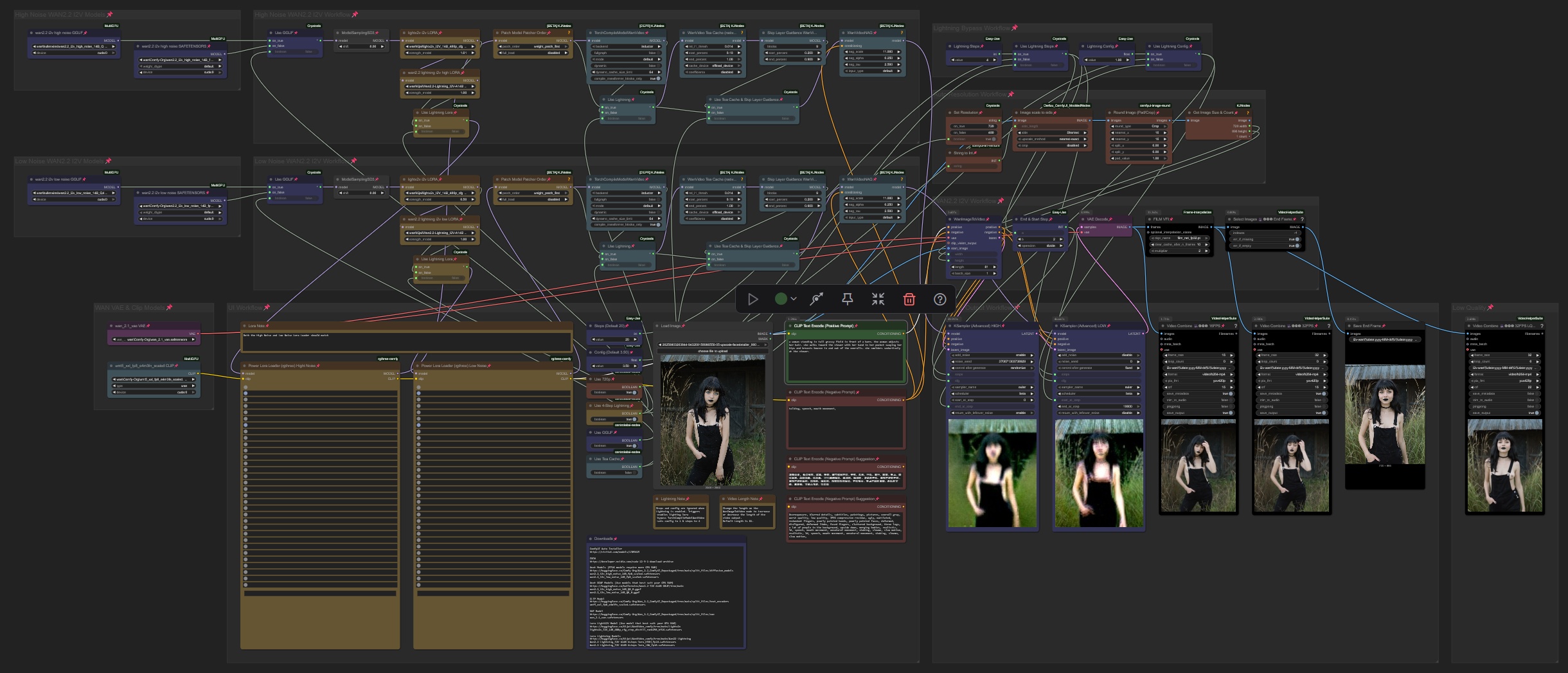Select the WAN VAE & Clip Models group title

point(130,307)
